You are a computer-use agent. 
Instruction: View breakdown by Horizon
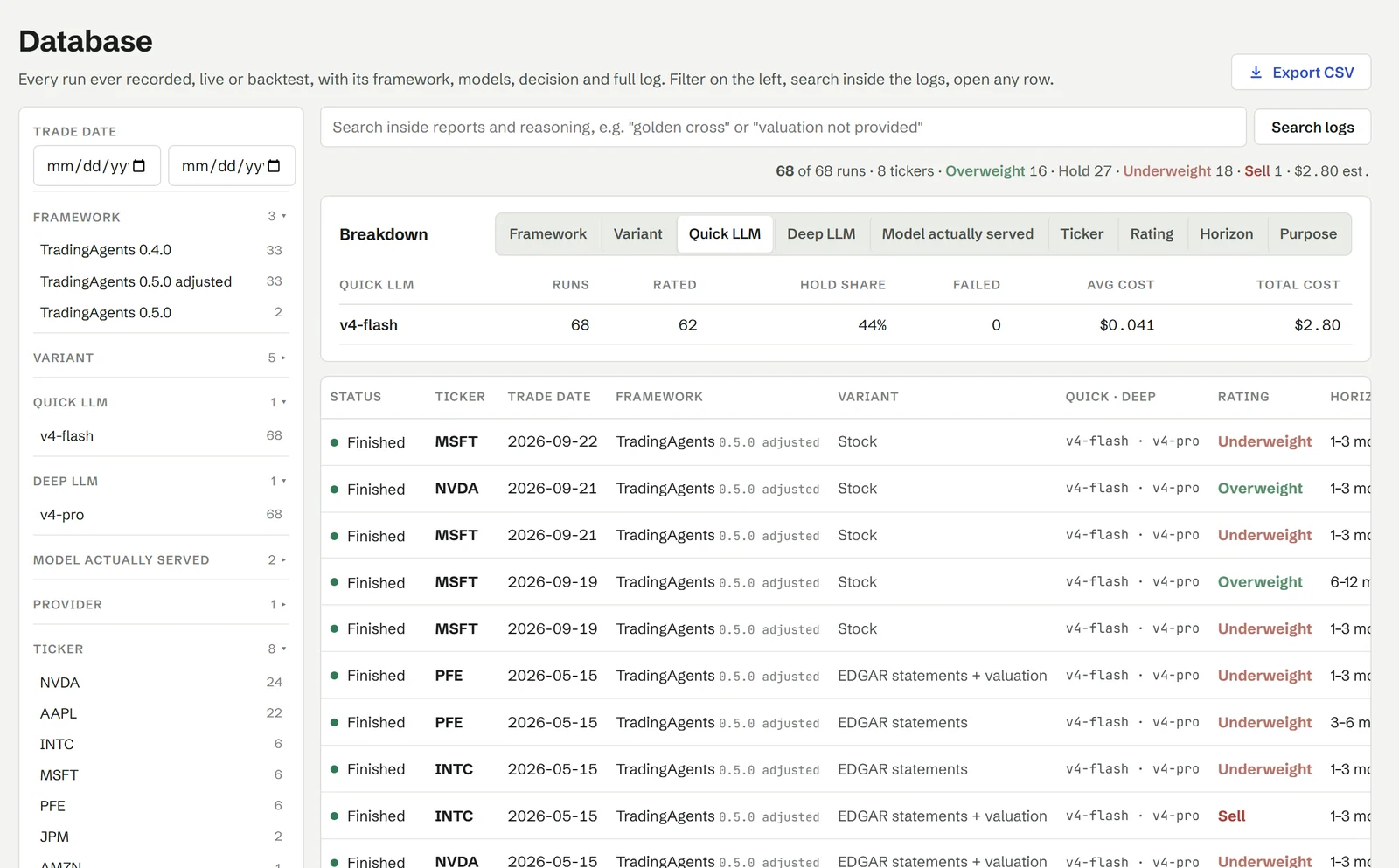[x=1226, y=233]
